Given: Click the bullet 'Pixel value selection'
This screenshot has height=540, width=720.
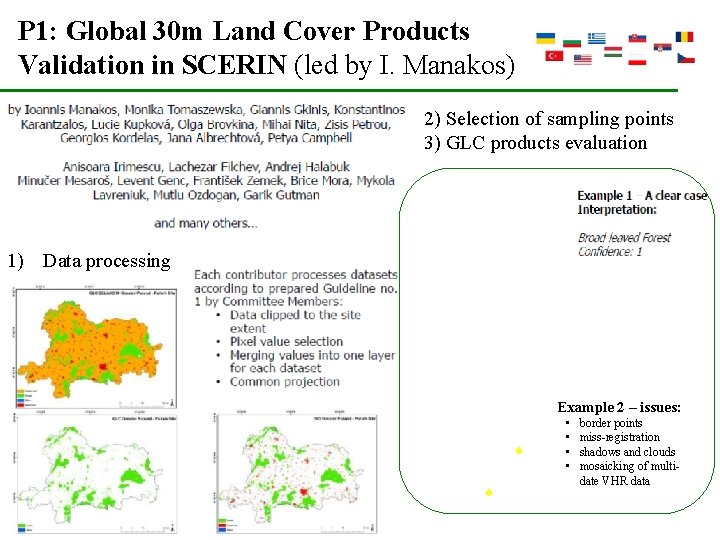Looking at the screenshot, I should 287,342.
